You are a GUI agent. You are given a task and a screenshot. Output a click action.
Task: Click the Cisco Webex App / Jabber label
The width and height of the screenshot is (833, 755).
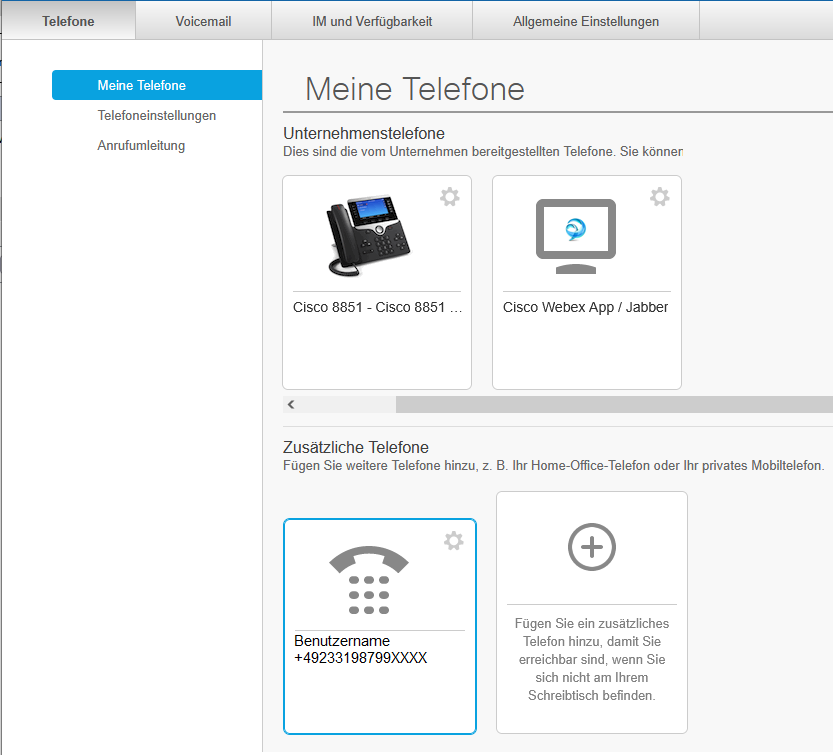(586, 307)
